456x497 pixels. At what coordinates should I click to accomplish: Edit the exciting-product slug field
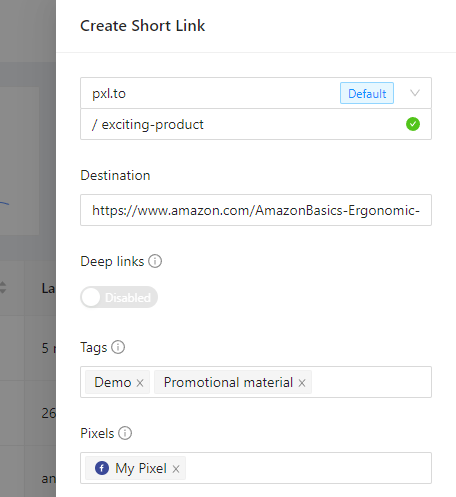256,124
